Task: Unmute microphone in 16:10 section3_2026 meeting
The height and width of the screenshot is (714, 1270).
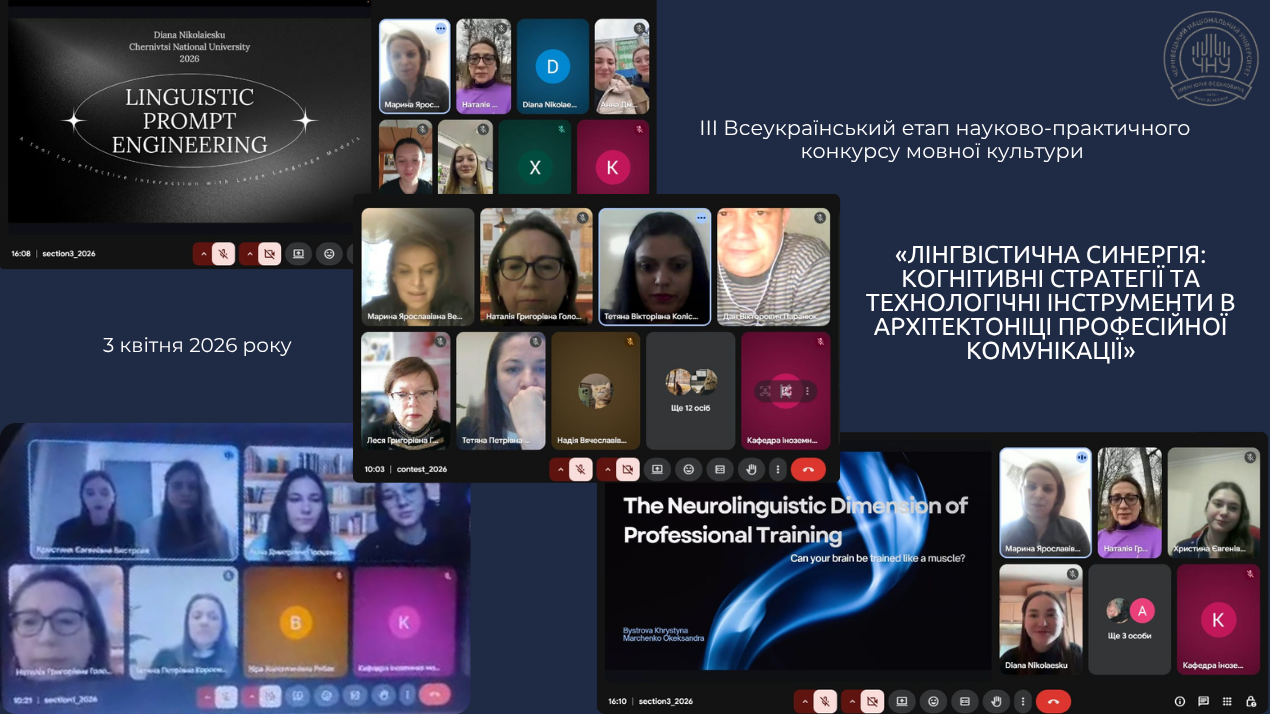Action: [x=825, y=701]
